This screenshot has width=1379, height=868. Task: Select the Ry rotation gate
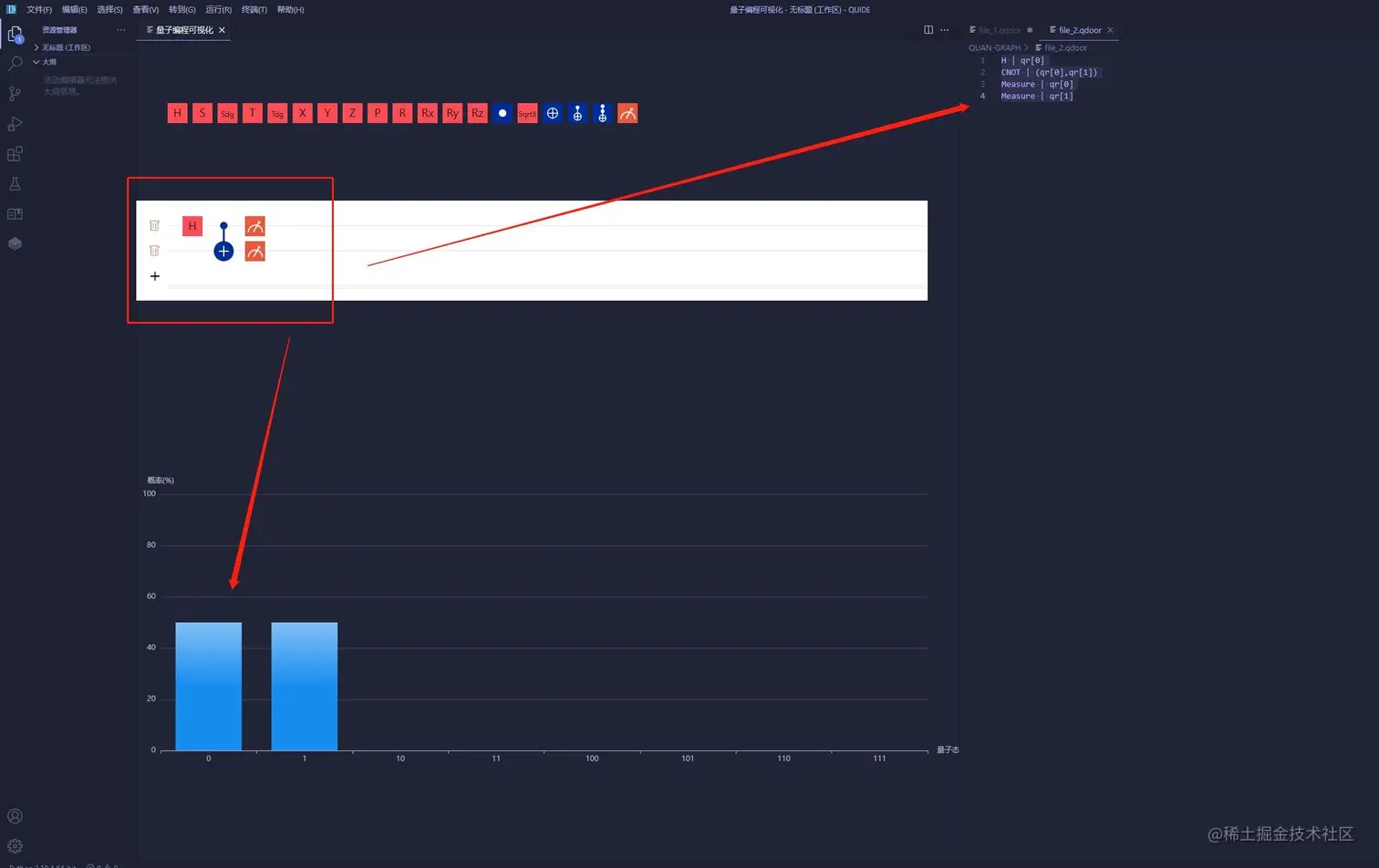pos(452,113)
